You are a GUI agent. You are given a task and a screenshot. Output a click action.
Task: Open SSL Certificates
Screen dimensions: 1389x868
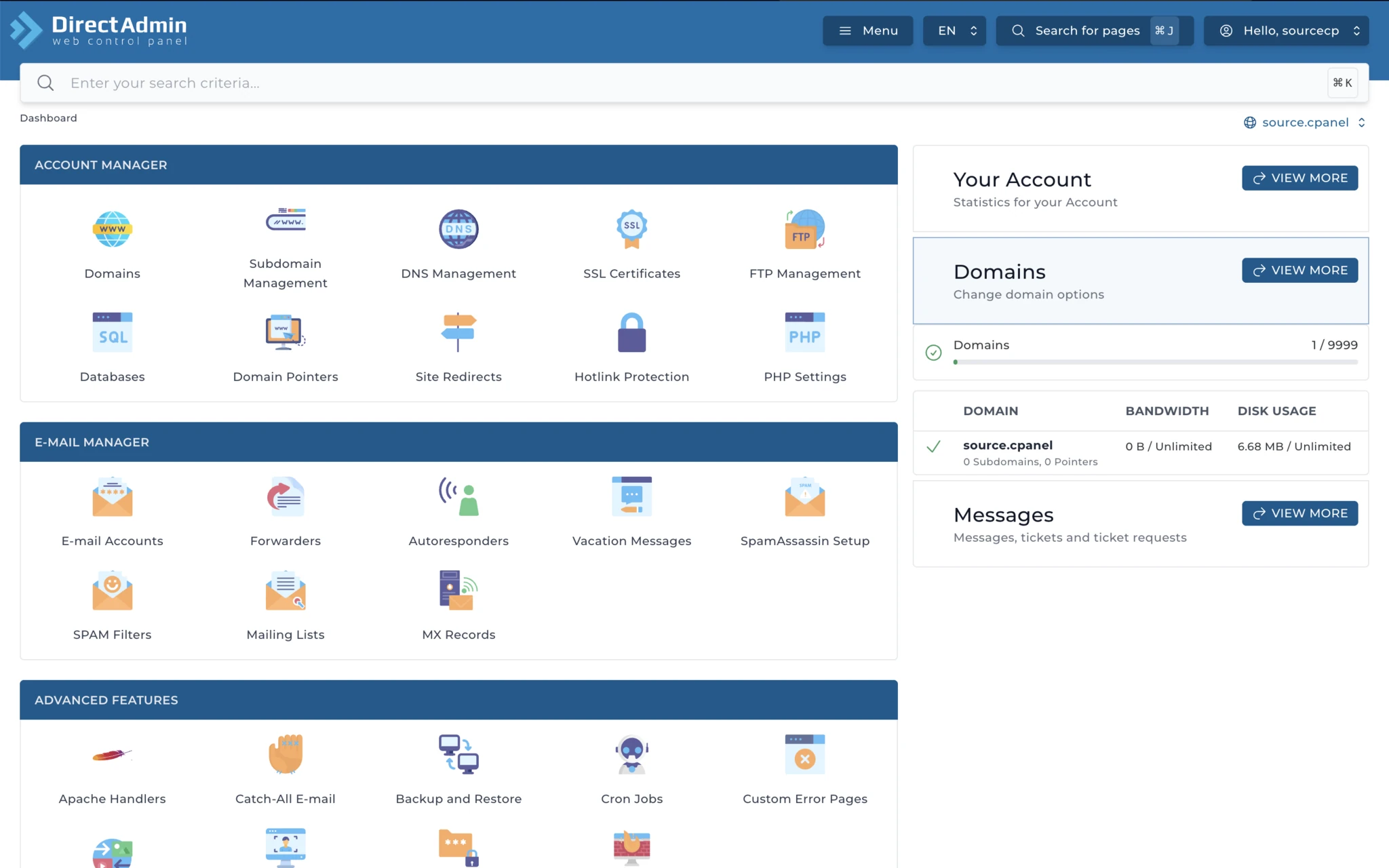[x=631, y=229]
